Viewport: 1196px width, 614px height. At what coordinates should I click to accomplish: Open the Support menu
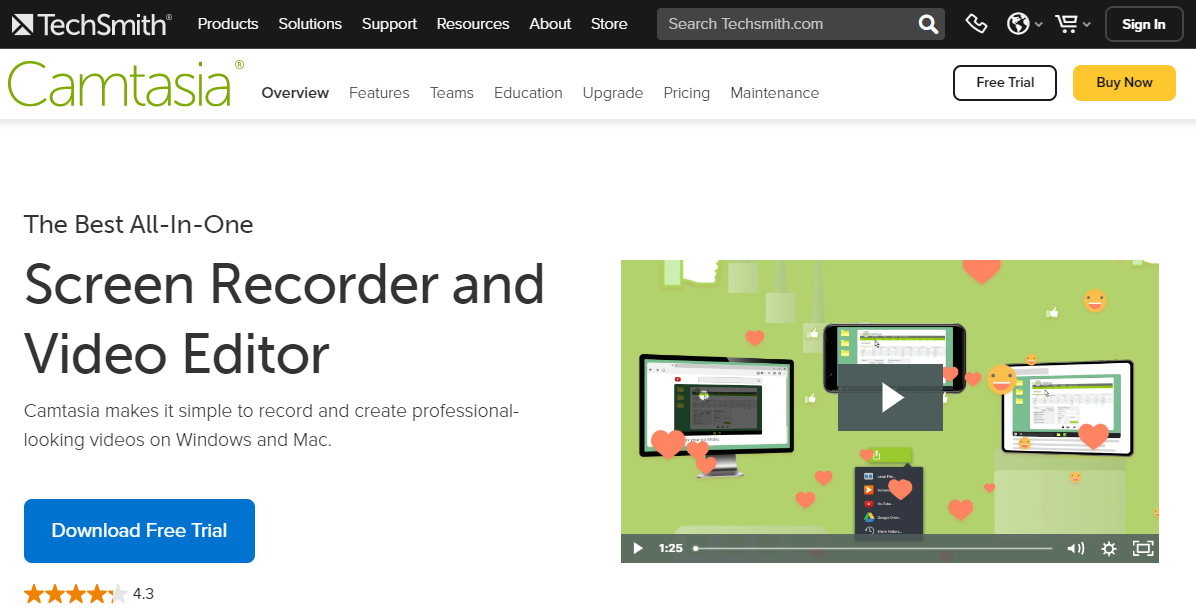pos(389,24)
